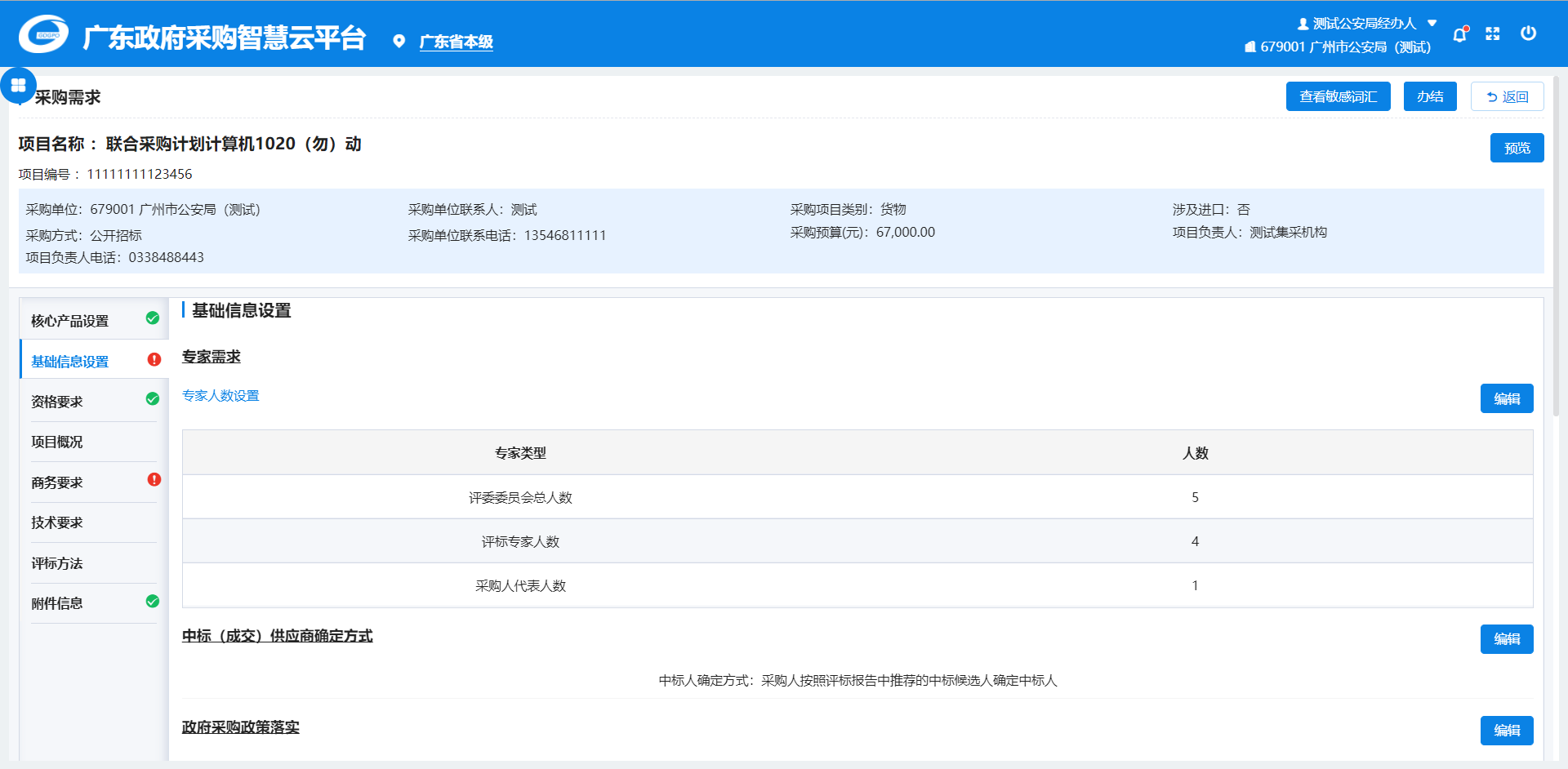The width and height of the screenshot is (1568, 769).
Task: Click the 查看敏感词汇 button
Action: pos(1338,96)
